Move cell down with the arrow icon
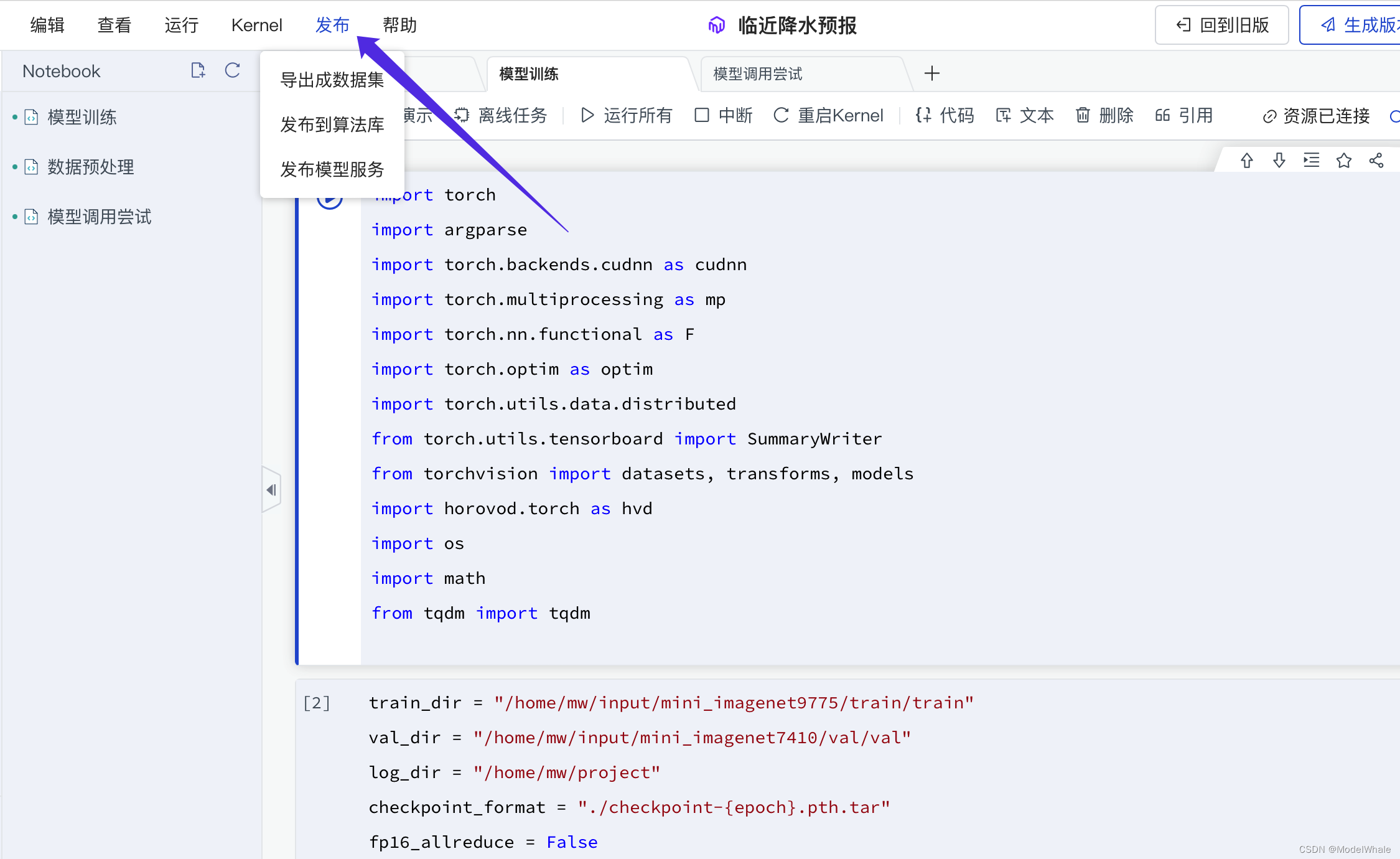The image size is (1400, 859). point(1279,161)
